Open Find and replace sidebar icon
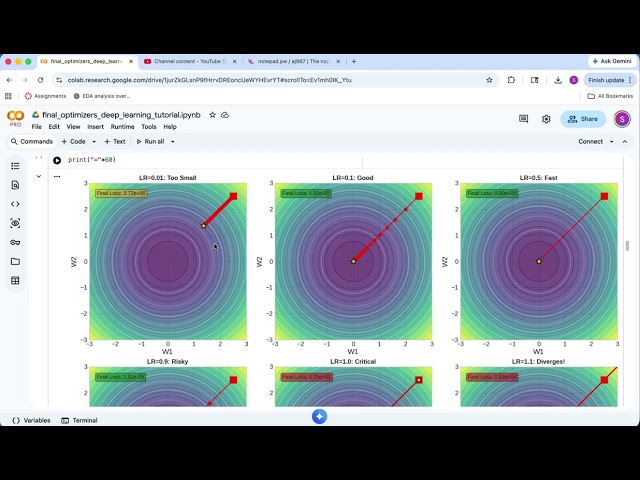Viewport: 640px width, 480px height. tap(15, 185)
